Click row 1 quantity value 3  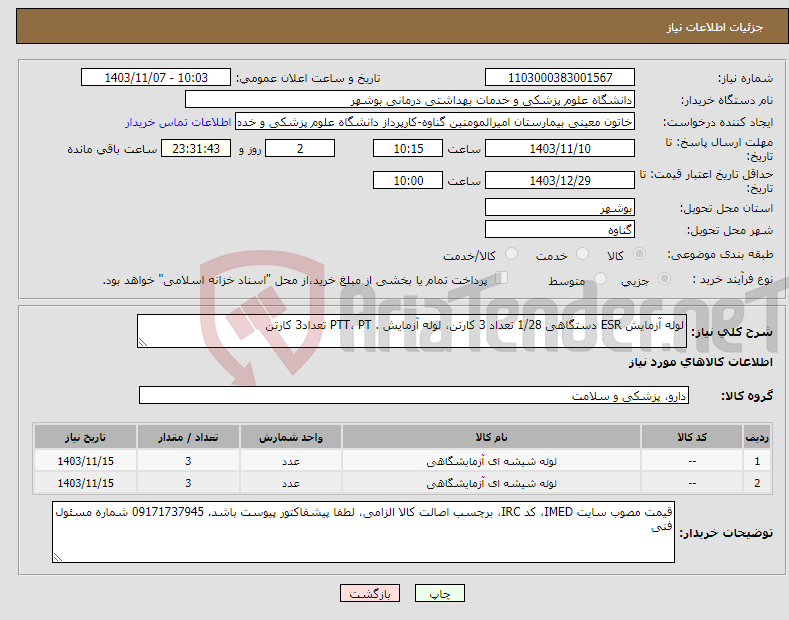[x=188, y=461]
